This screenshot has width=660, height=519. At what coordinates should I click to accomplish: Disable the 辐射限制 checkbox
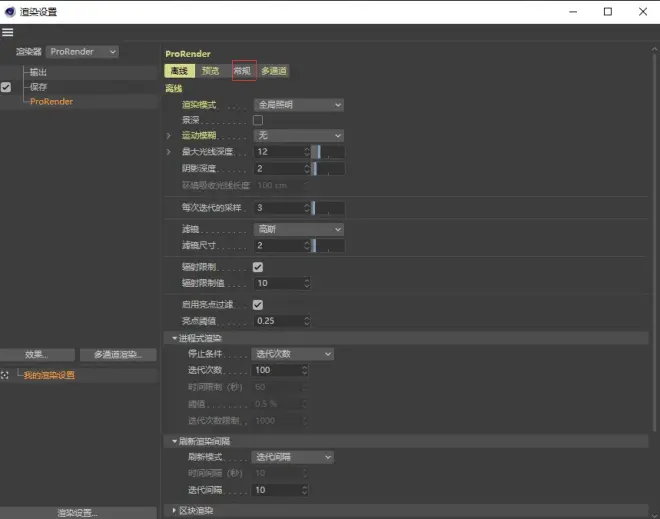[x=258, y=268]
